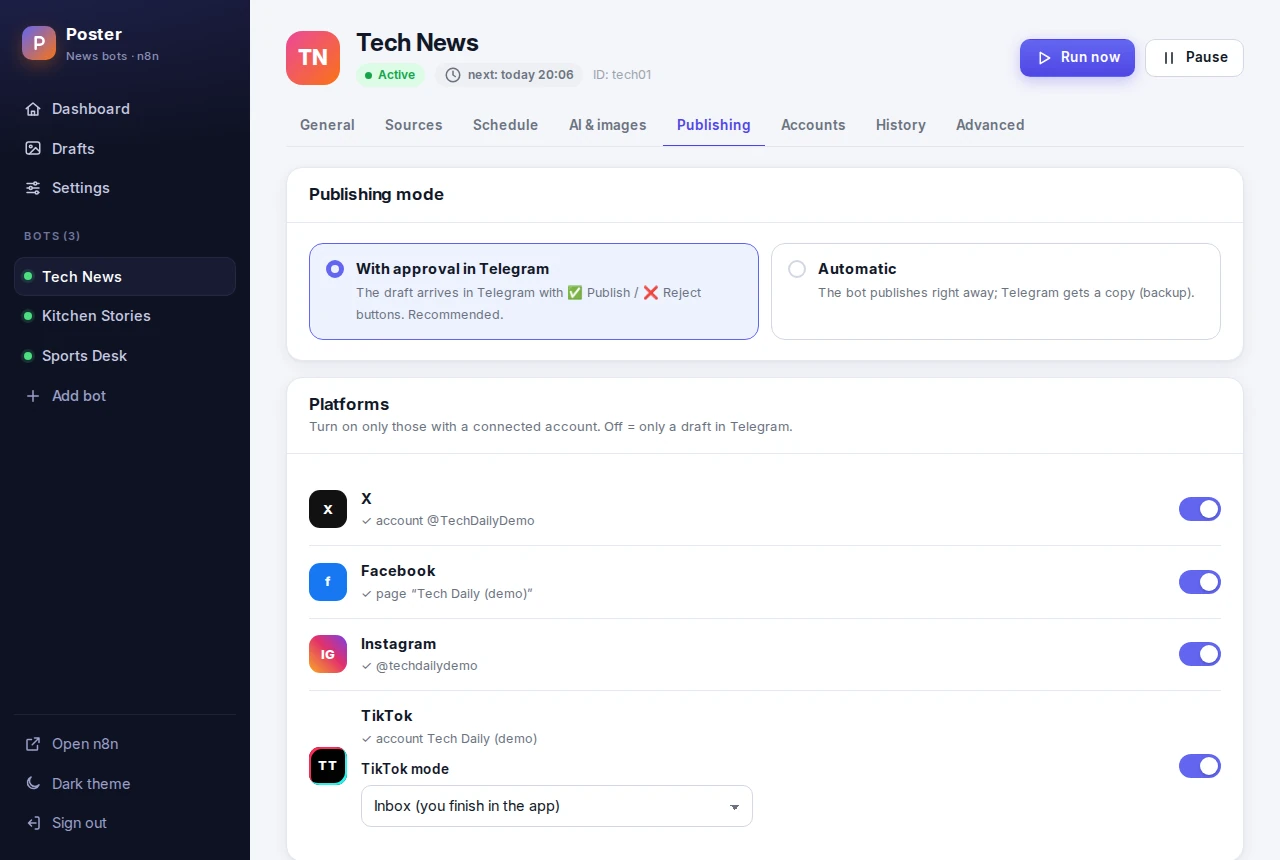
Task: Switch off Instagram publishing toggle
Action: pos(1200,654)
